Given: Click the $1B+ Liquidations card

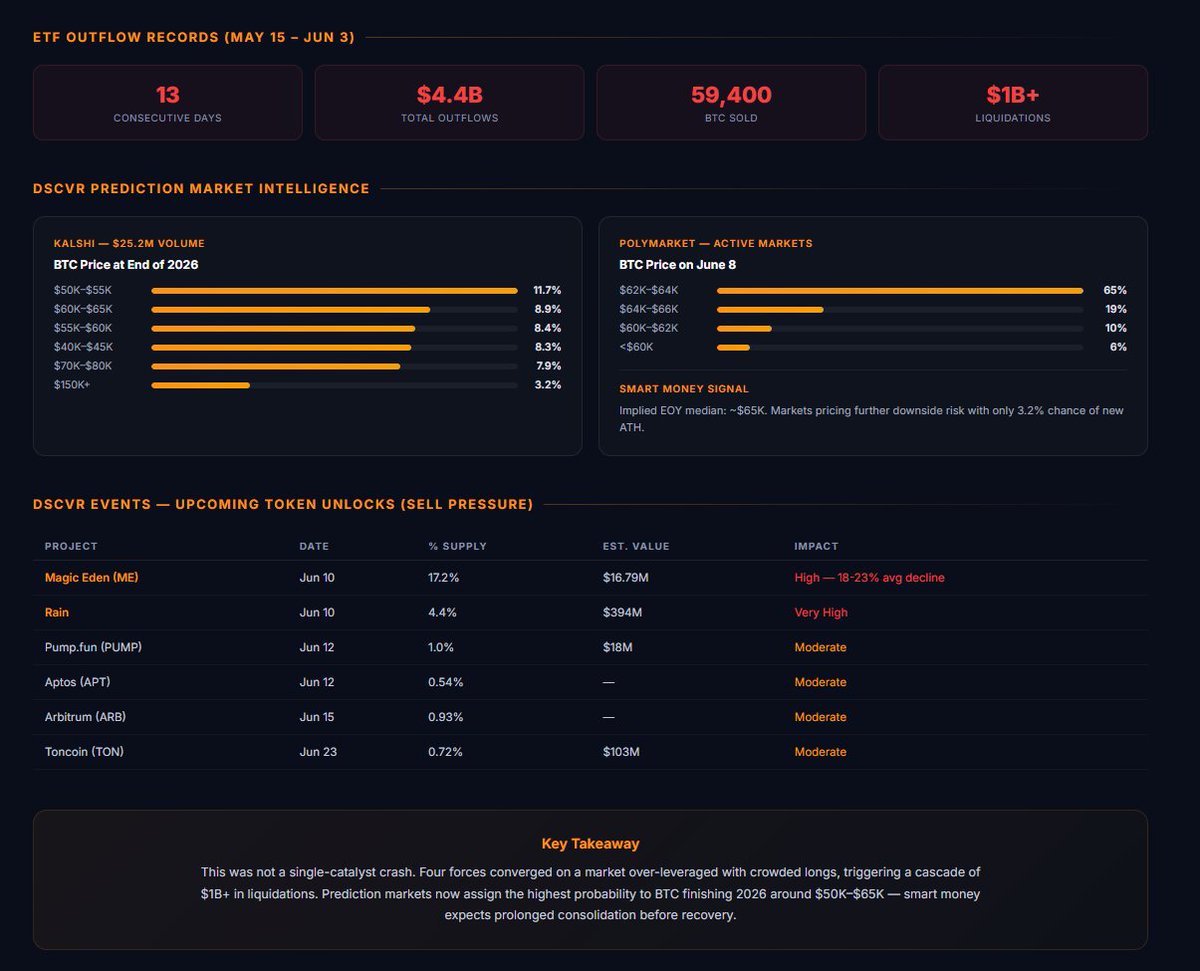Looking at the screenshot, I should [1013, 103].
